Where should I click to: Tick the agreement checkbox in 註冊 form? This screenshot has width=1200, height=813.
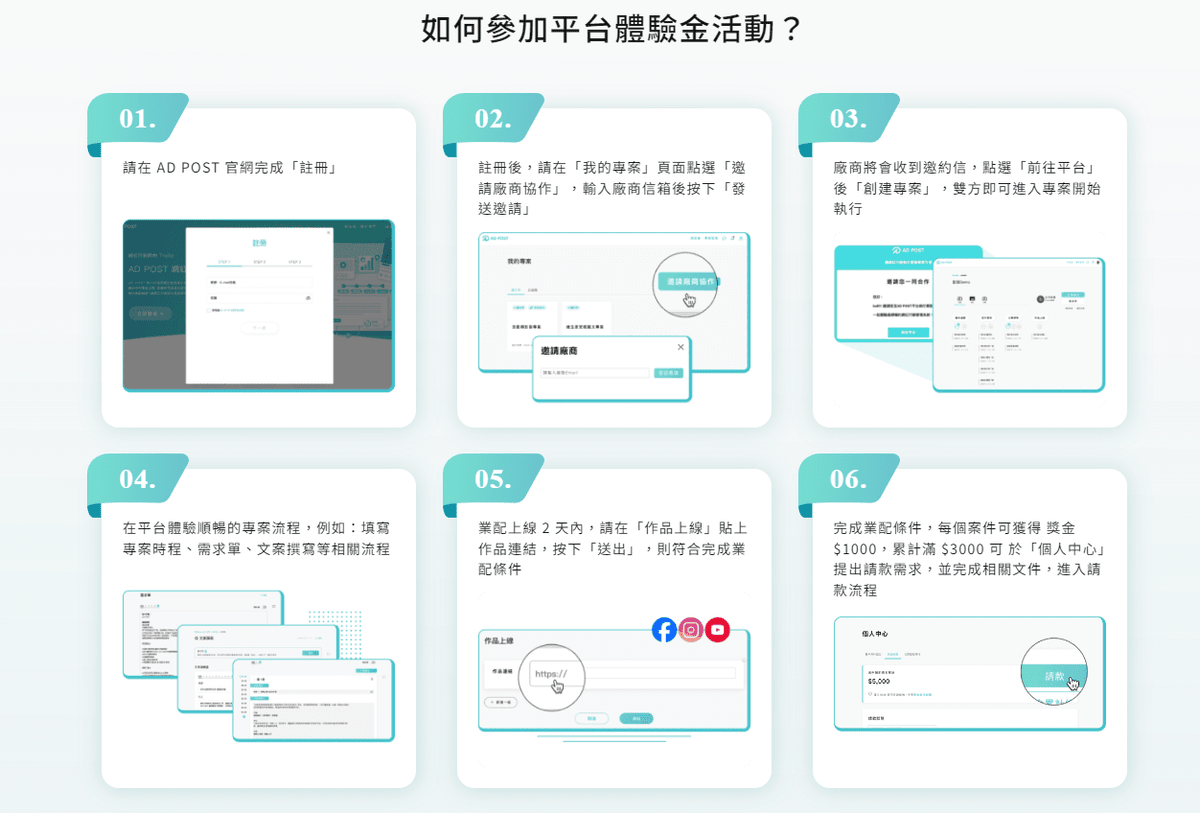(210, 311)
